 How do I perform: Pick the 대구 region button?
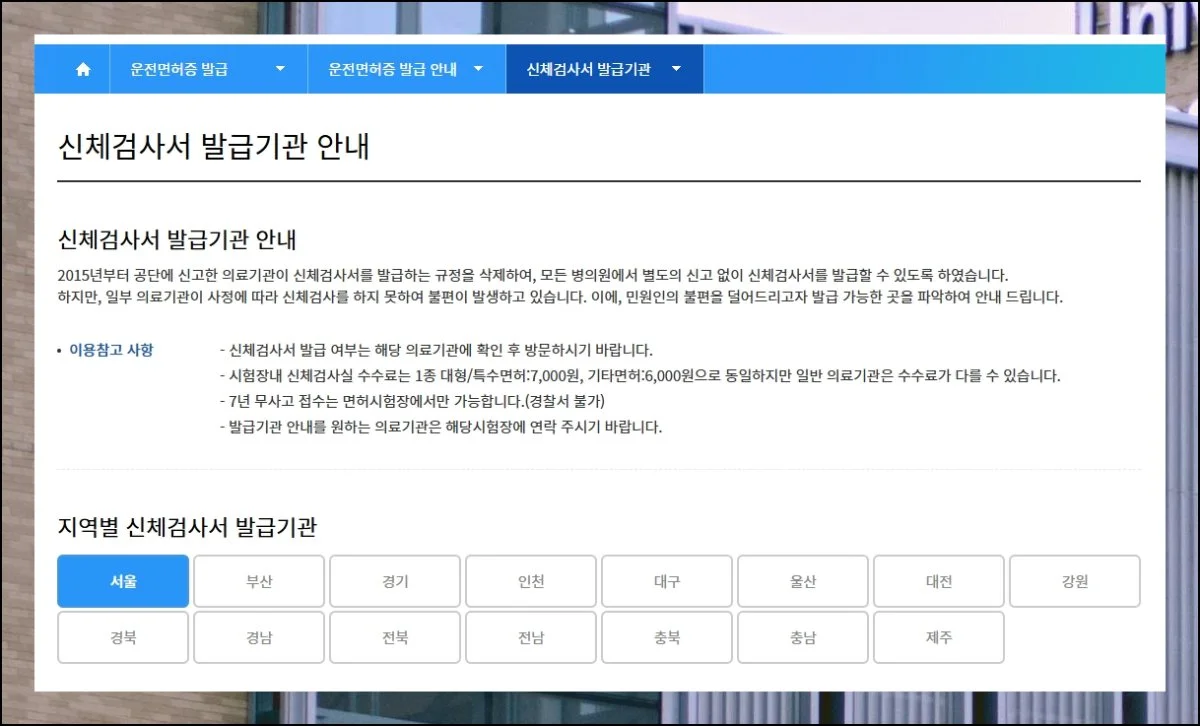(x=667, y=581)
